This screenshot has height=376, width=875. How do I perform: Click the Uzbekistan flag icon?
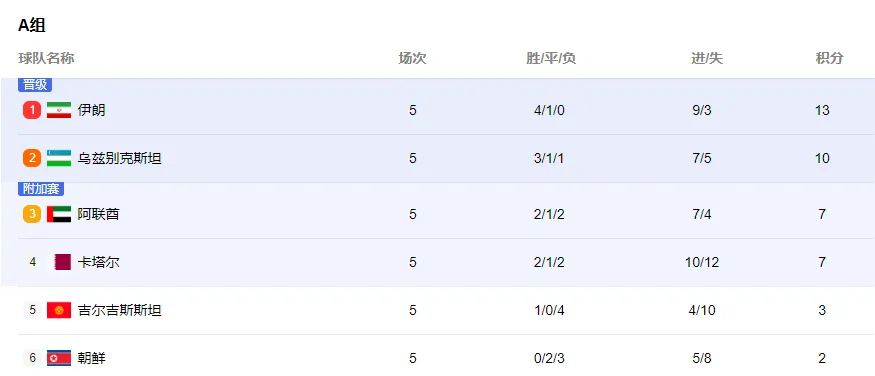[59, 158]
